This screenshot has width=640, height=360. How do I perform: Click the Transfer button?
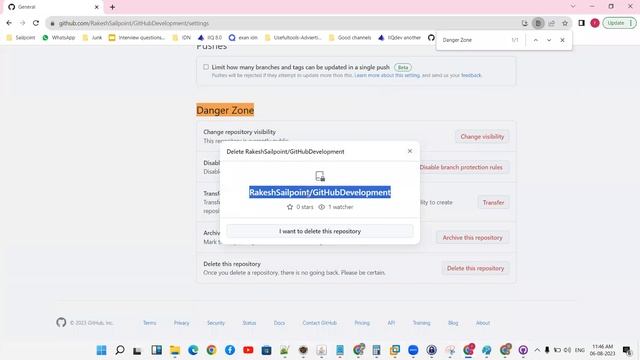pos(493,202)
